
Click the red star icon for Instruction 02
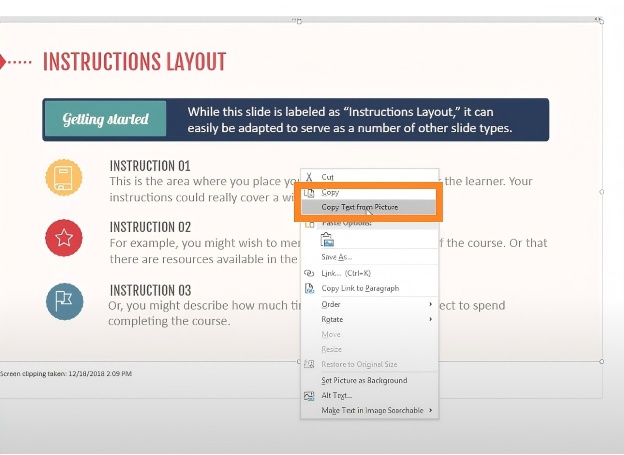coord(64,238)
